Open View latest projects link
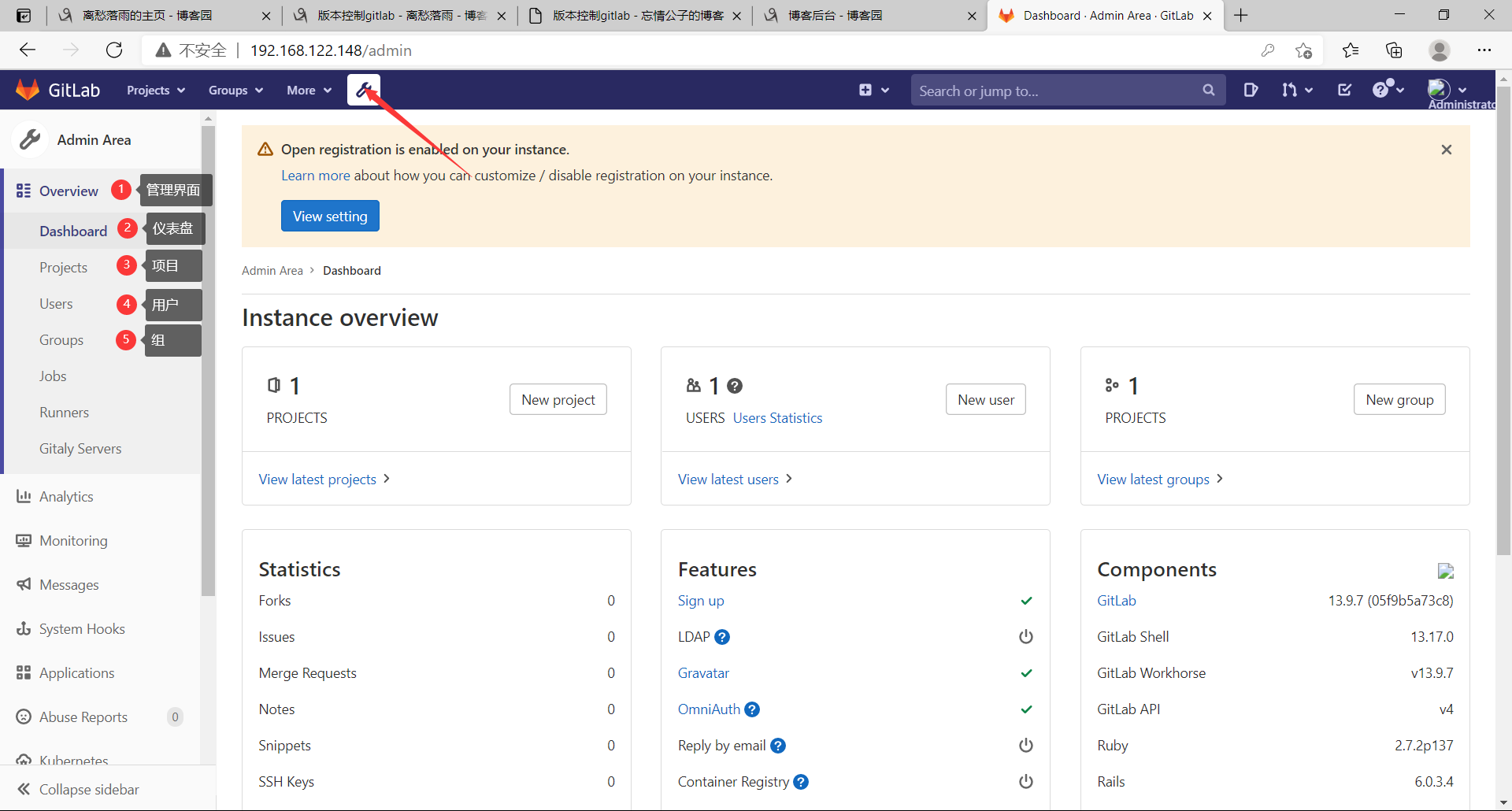The image size is (1512, 811). pyautogui.click(x=324, y=480)
